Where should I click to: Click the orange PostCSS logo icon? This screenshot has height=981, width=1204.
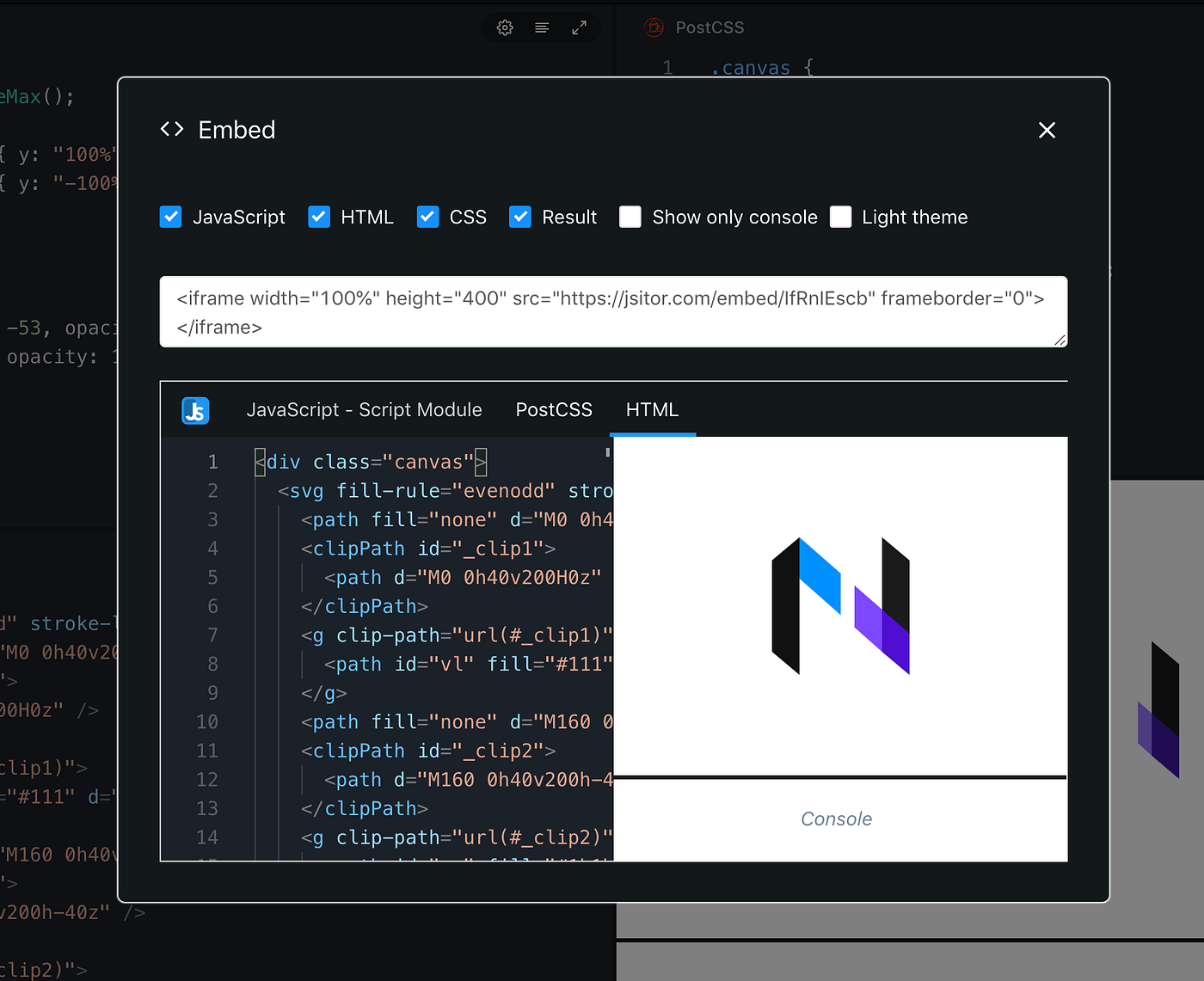click(x=654, y=27)
